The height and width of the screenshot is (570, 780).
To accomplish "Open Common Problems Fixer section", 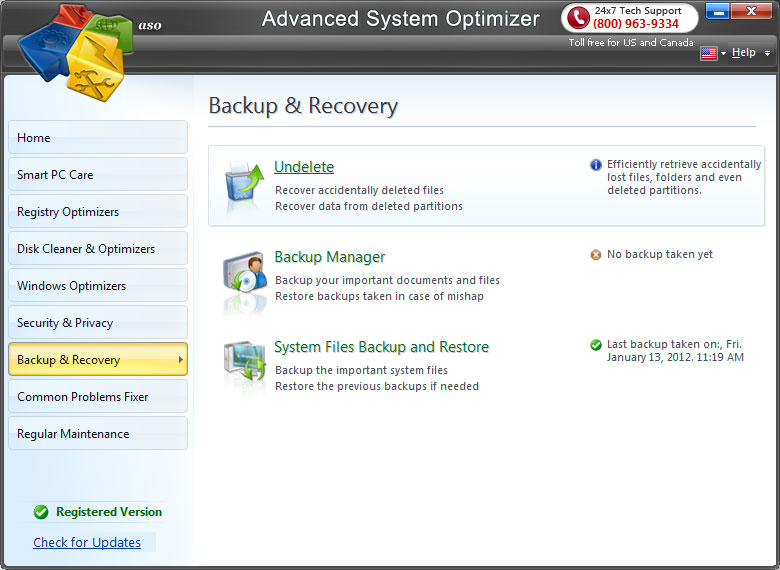I will click(x=98, y=396).
